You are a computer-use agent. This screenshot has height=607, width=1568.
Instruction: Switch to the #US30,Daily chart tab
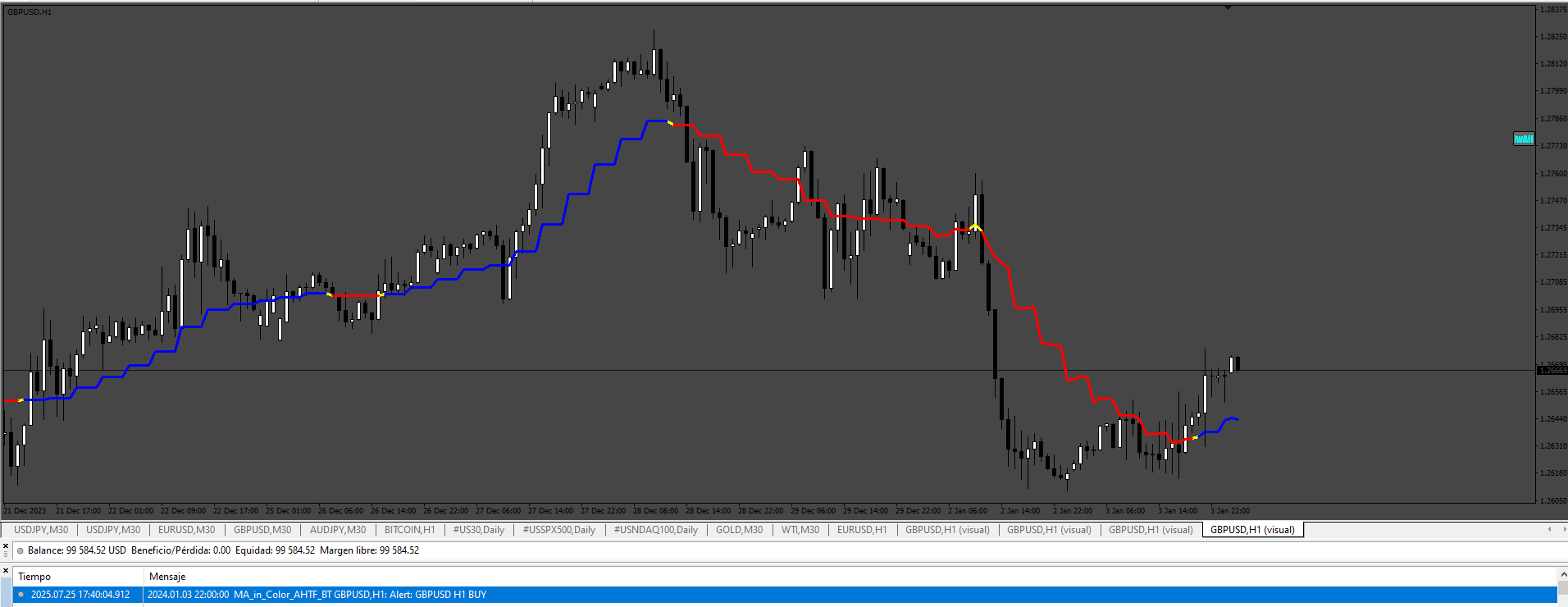(x=479, y=530)
